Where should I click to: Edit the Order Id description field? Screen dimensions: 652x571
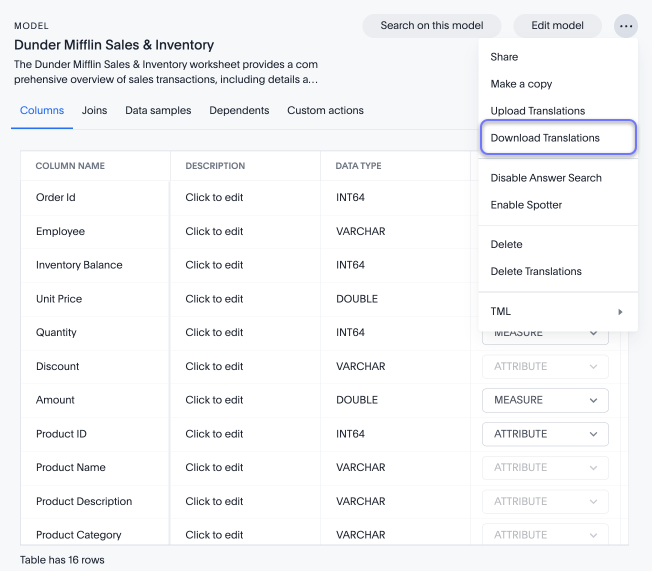[214, 198]
